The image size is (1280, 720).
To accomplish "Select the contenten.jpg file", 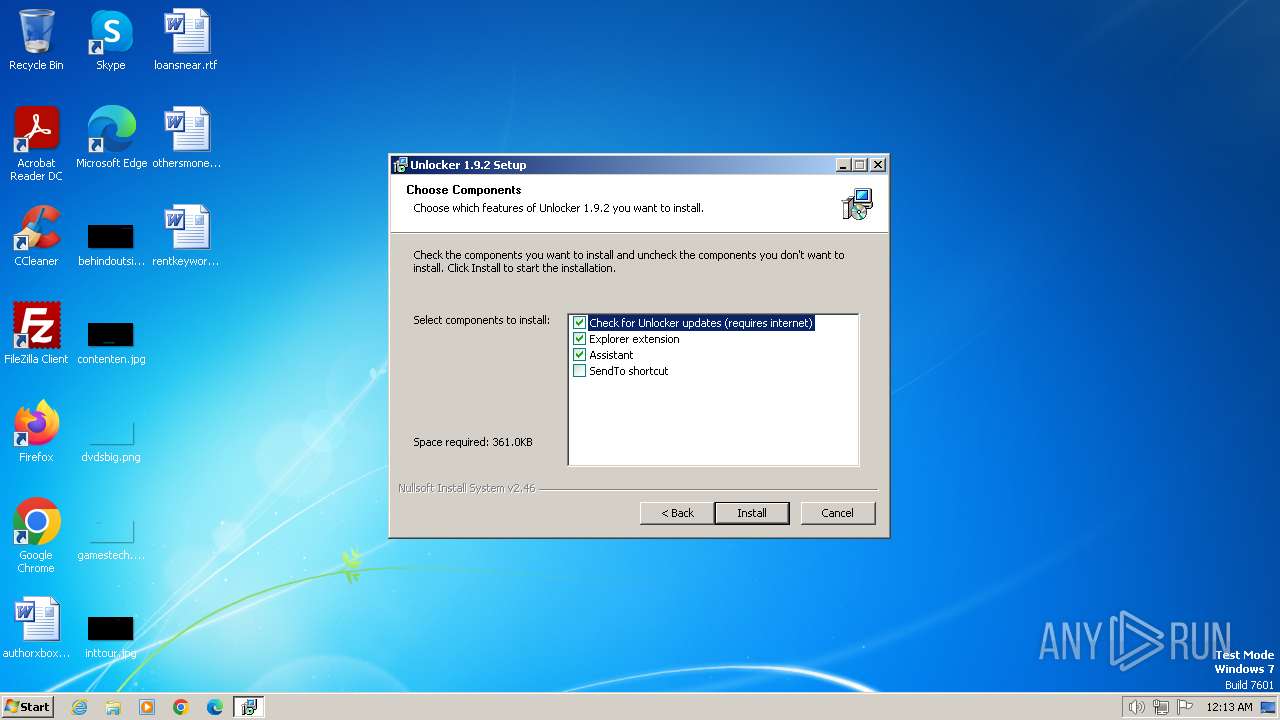I will (111, 342).
